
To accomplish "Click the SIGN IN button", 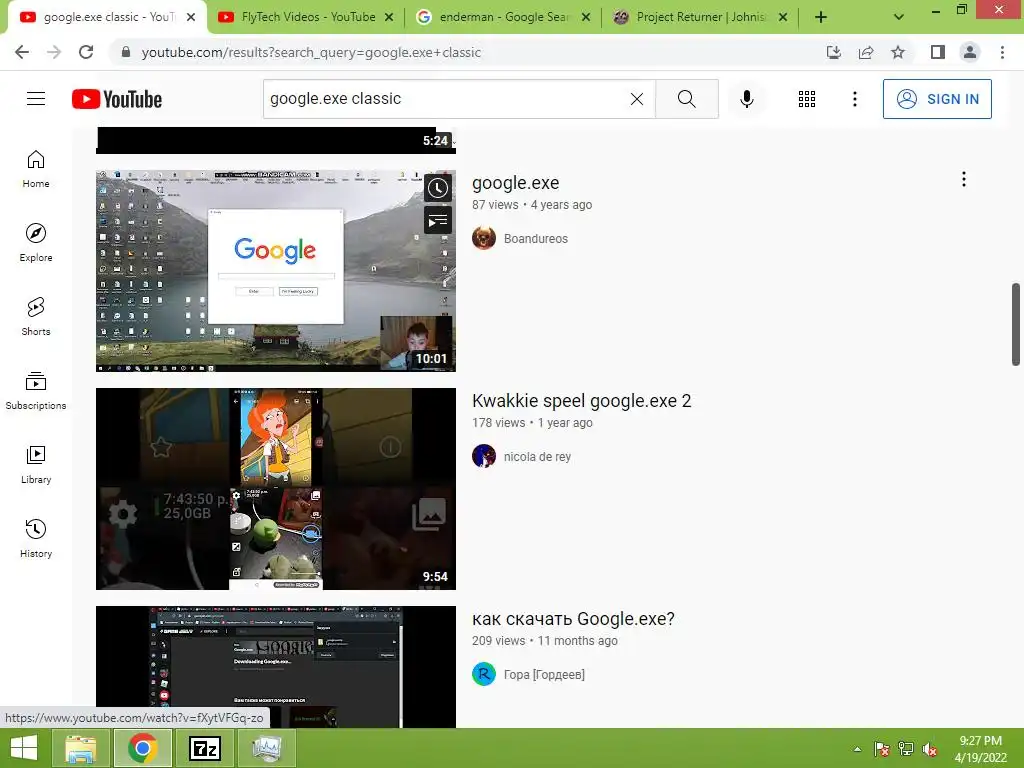I will [936, 99].
